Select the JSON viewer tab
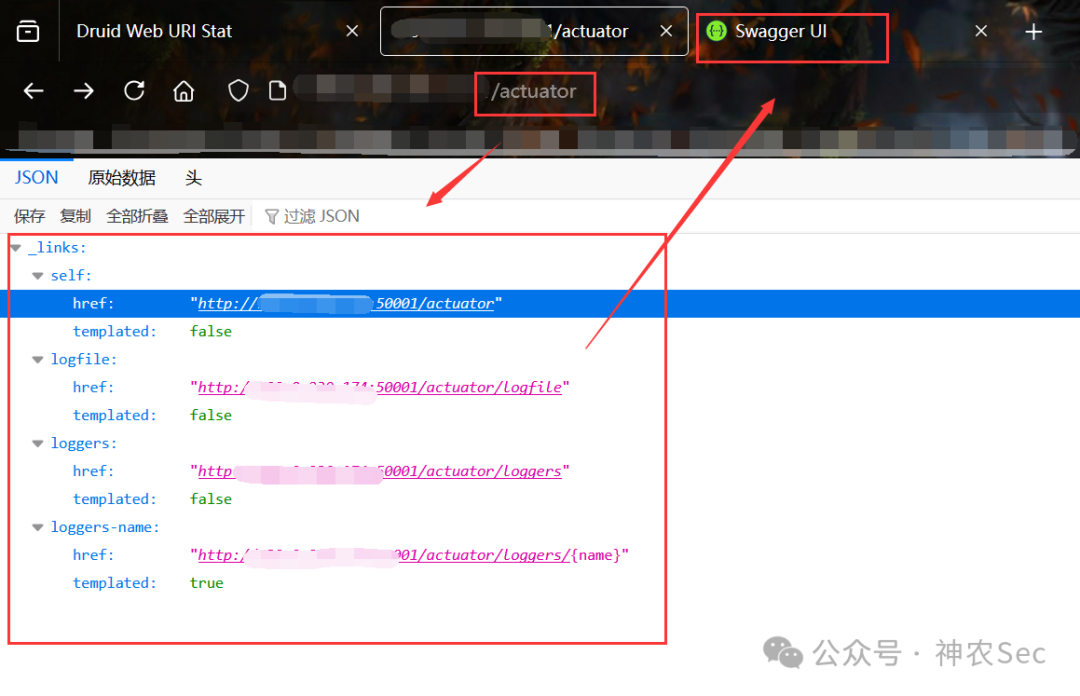This screenshot has height=696, width=1080. click(x=37, y=178)
